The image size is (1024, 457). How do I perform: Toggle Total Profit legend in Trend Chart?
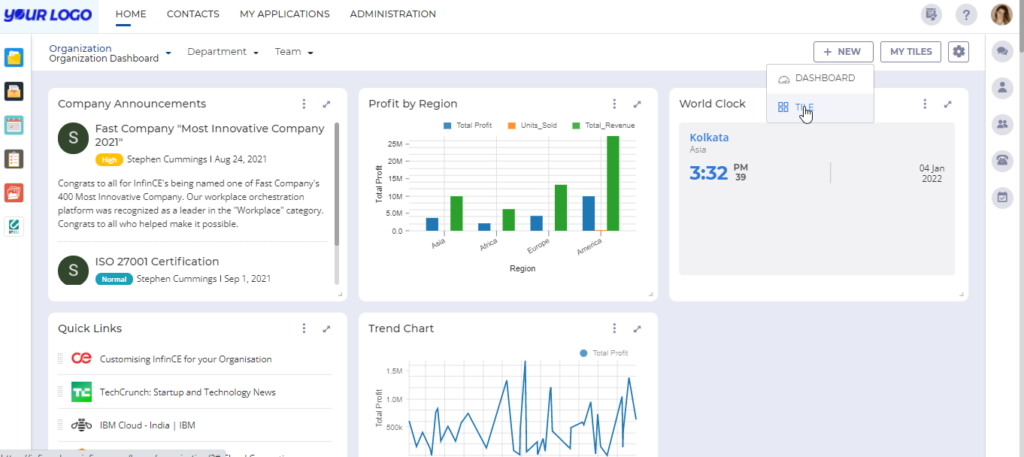point(603,353)
